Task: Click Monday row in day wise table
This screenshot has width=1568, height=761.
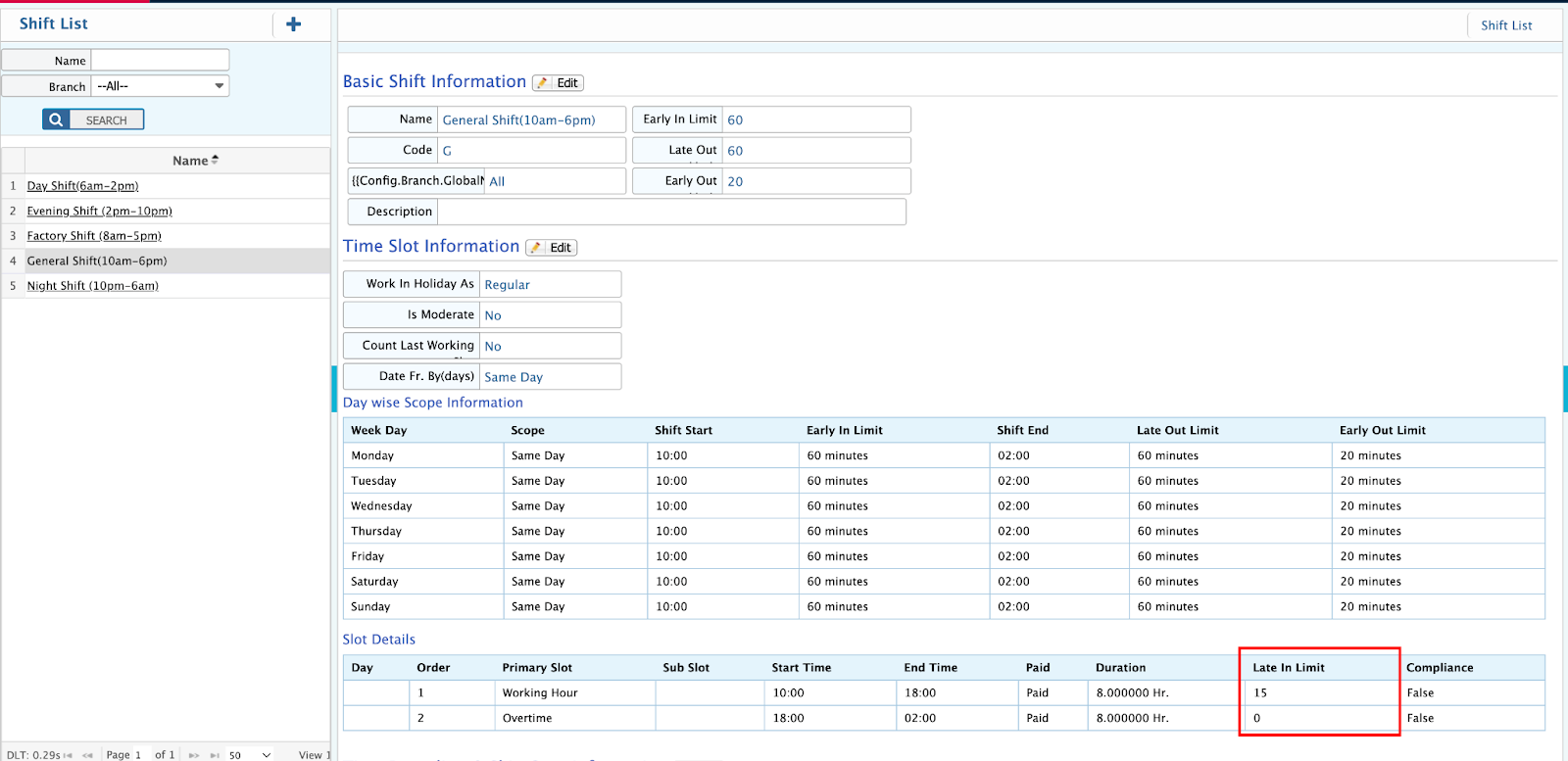Action: [x=944, y=455]
